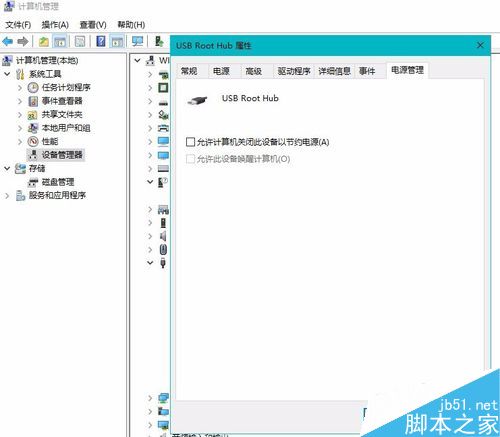Toggle the show/hide console tree icon
500x437 pixels.
(x=60, y=42)
